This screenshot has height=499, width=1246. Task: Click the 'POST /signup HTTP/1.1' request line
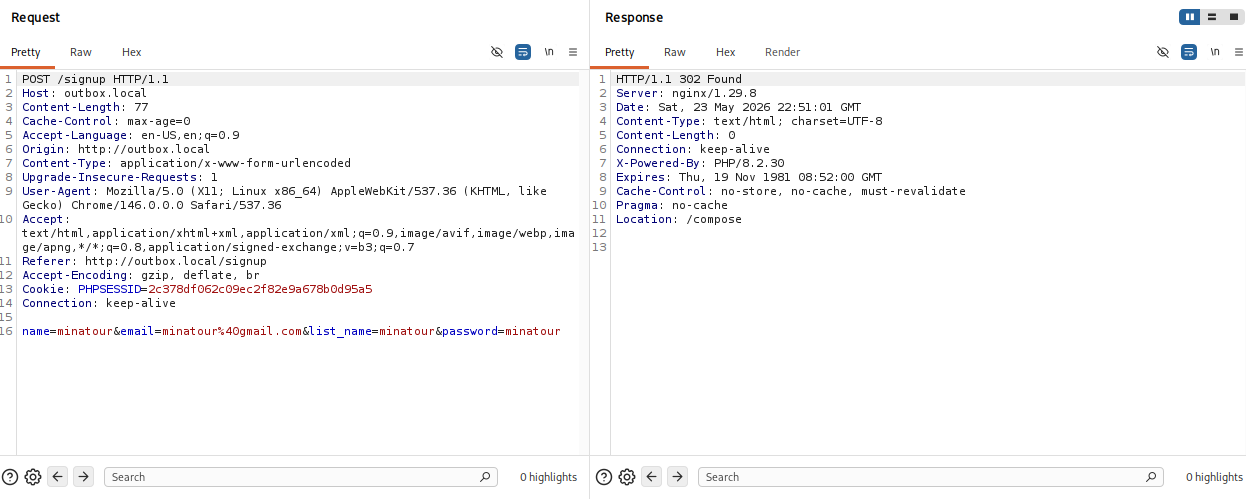tap(95, 79)
